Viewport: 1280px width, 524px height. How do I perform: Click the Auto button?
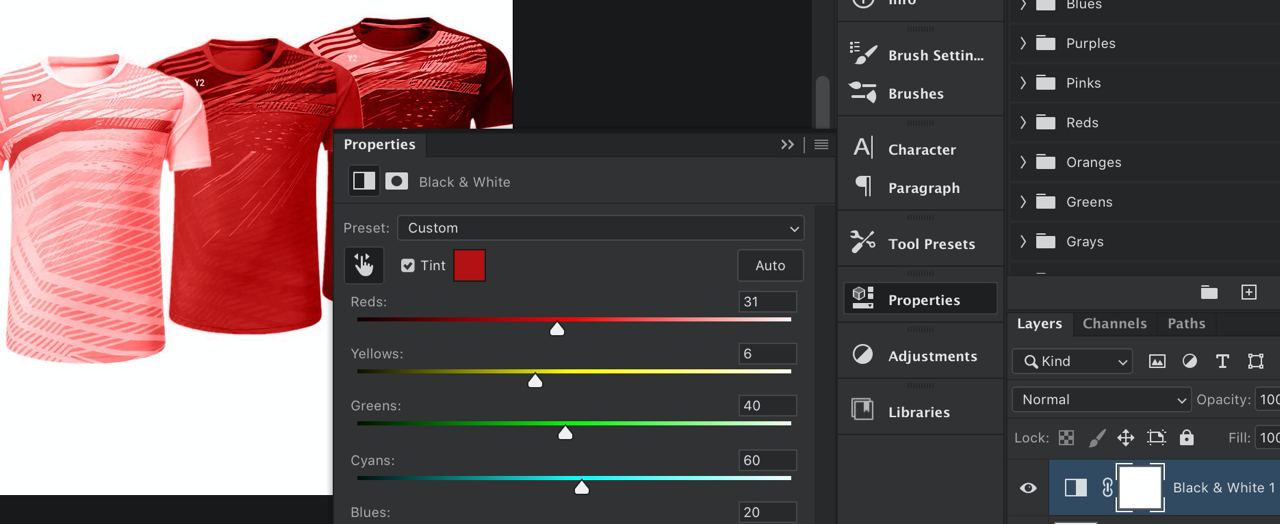(770, 266)
